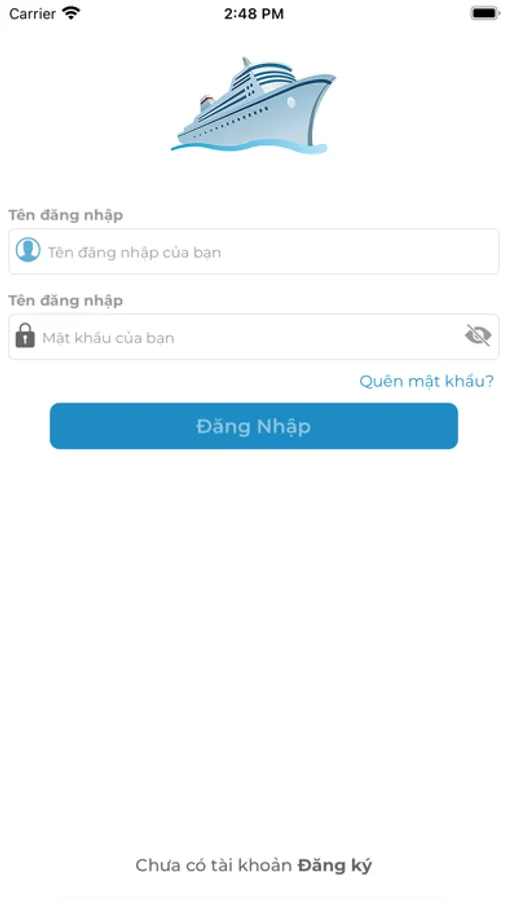
Task: Click the padlock icon in password field
Action: [x=25, y=335]
